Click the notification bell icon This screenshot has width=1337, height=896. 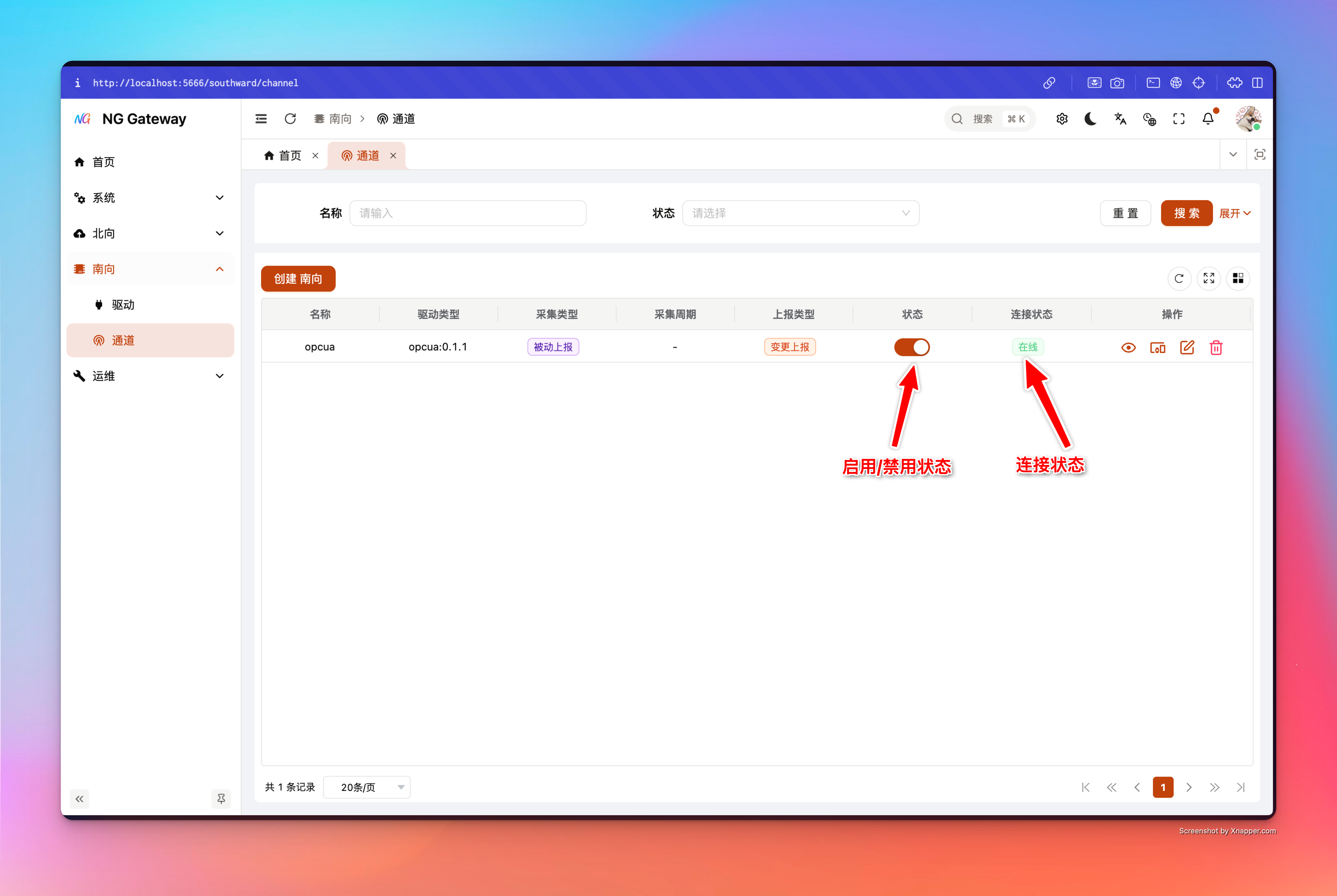point(1208,119)
